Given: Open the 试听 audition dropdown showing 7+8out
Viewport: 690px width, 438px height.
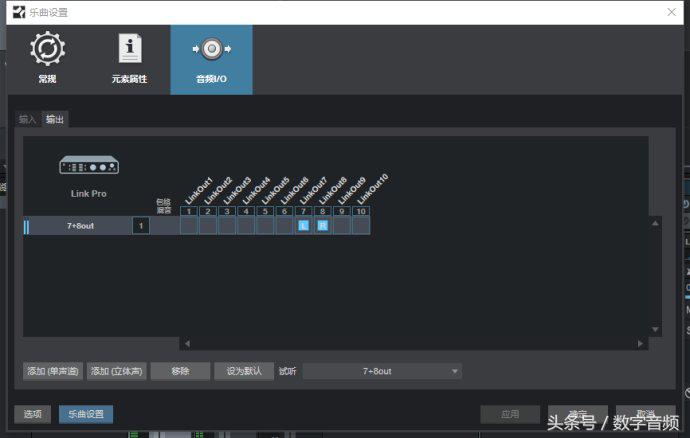Looking at the screenshot, I should 382,371.
